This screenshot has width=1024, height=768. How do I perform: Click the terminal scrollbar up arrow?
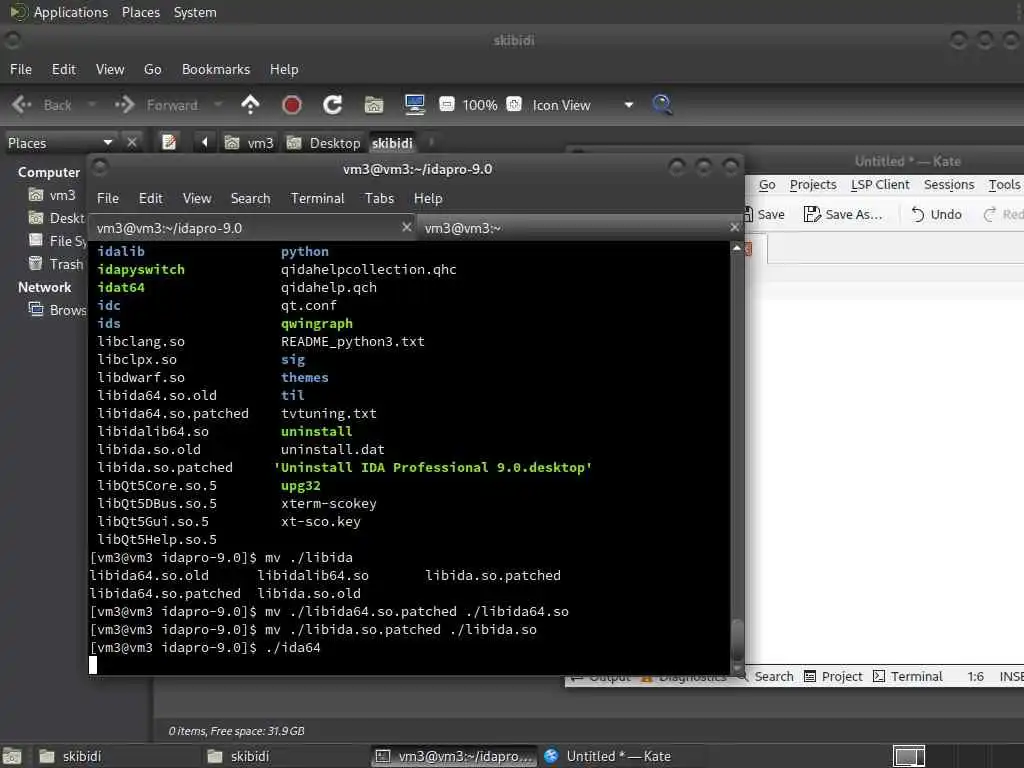737,248
